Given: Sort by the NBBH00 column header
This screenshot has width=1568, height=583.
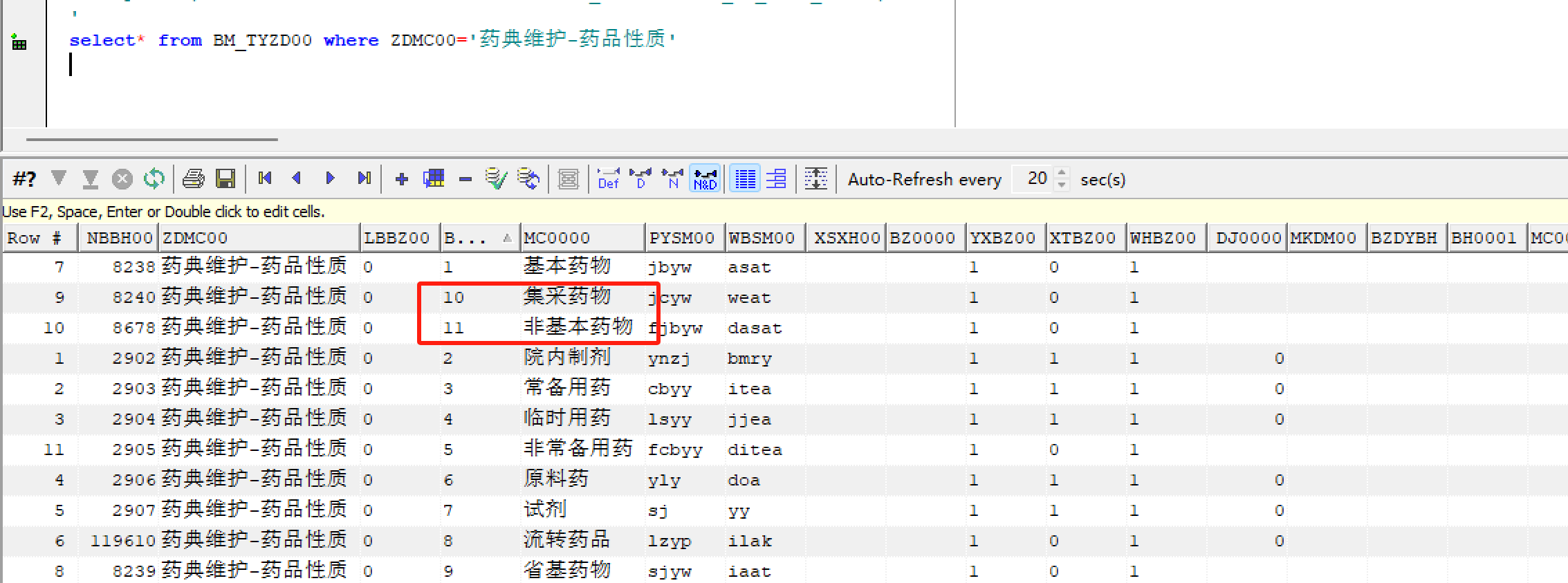Looking at the screenshot, I should (x=119, y=238).
